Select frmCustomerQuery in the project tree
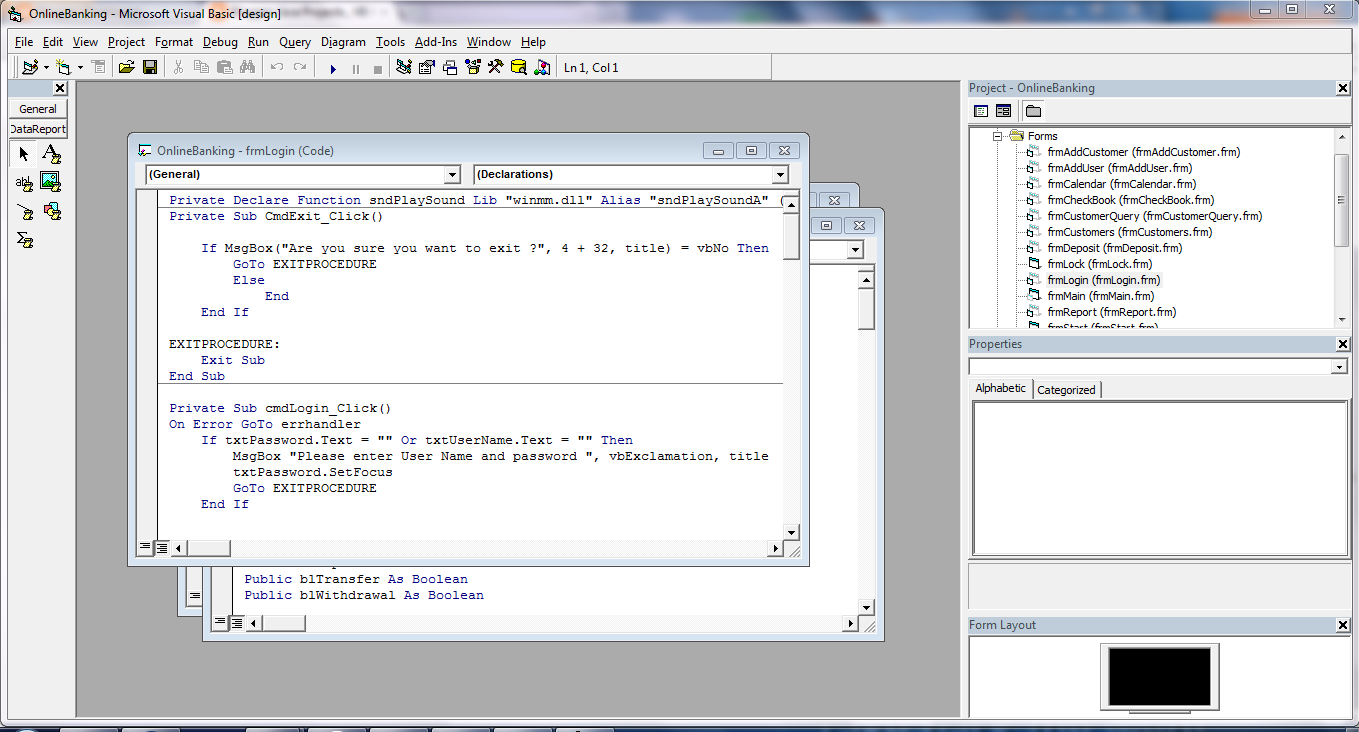Viewport: 1359px width, 732px height. click(1155, 216)
